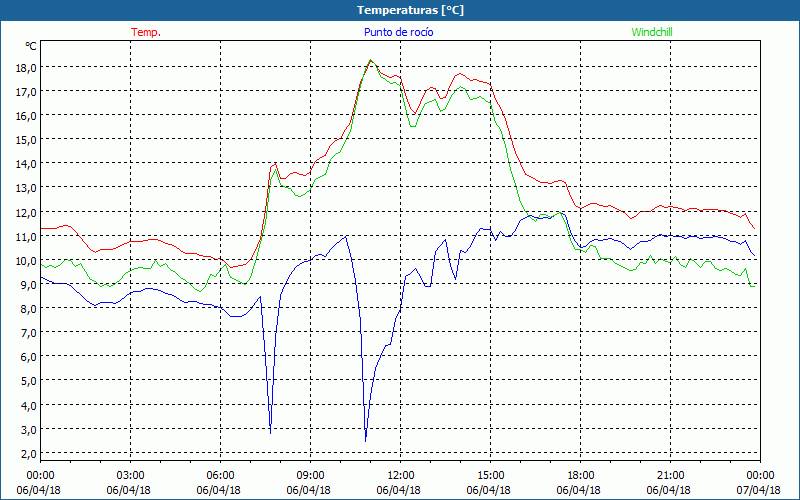Select the blue 'Punto de rocío' legend label
Screen dimensions: 800x500
(398, 32)
